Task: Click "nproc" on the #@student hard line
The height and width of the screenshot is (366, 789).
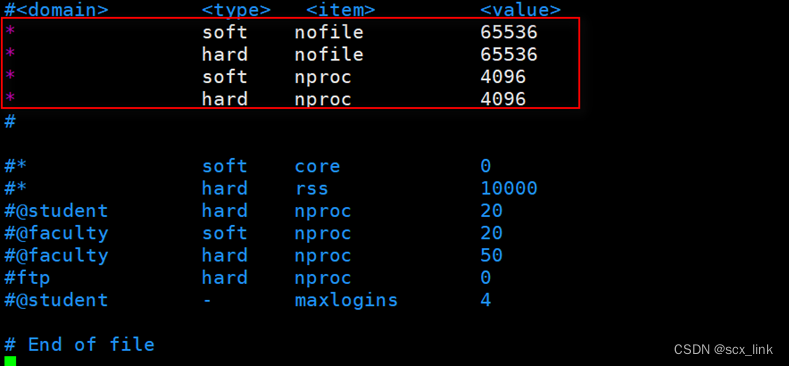Action: point(323,211)
